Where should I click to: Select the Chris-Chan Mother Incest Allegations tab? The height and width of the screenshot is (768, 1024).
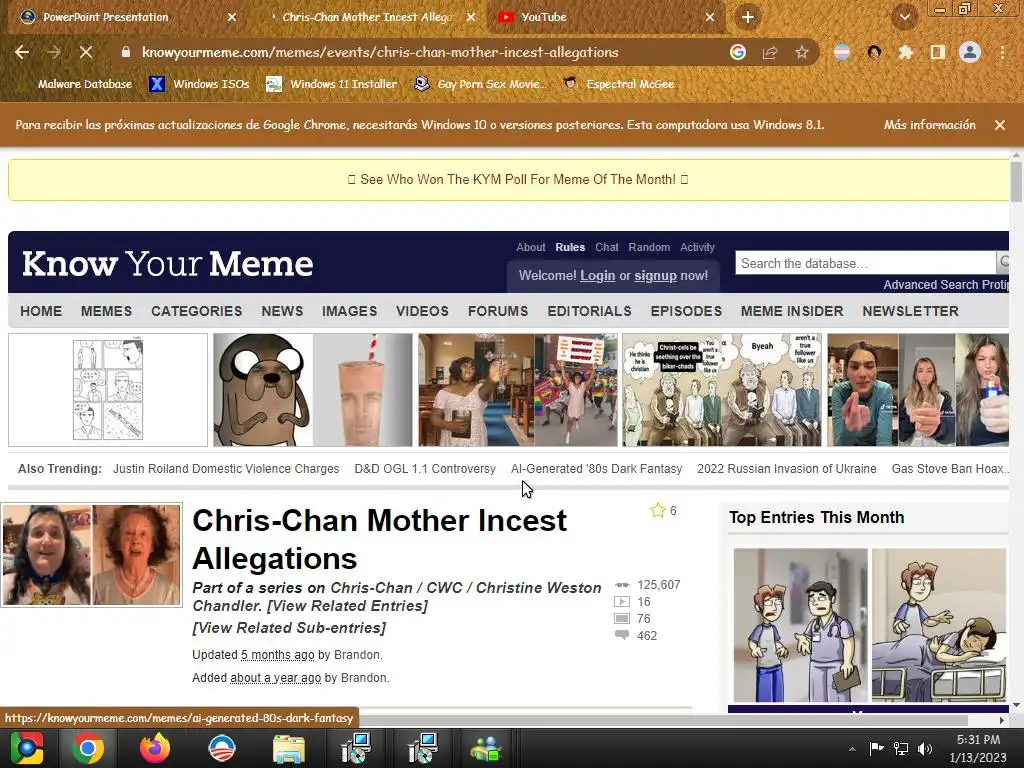(x=366, y=17)
